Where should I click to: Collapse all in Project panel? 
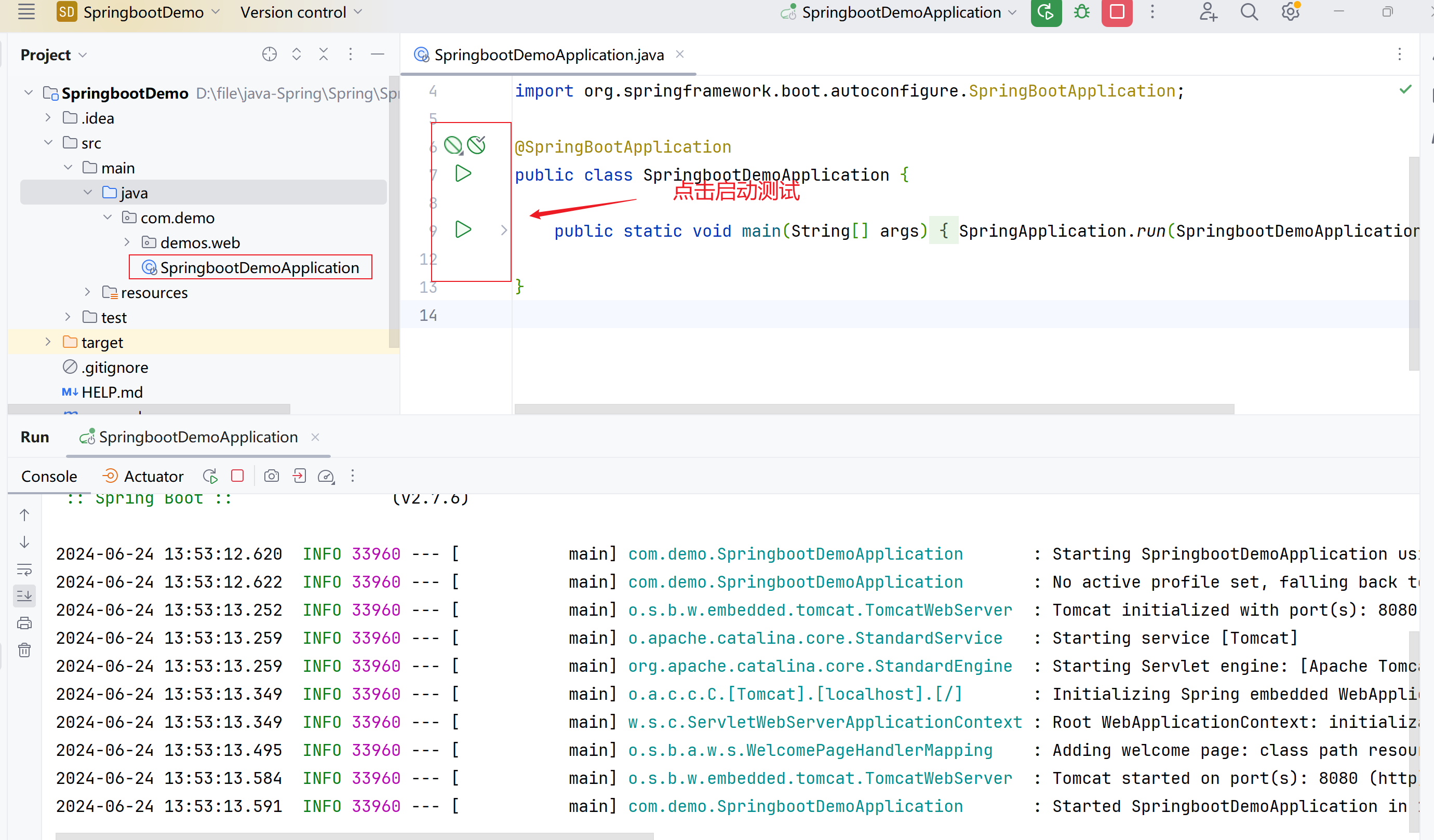point(323,54)
